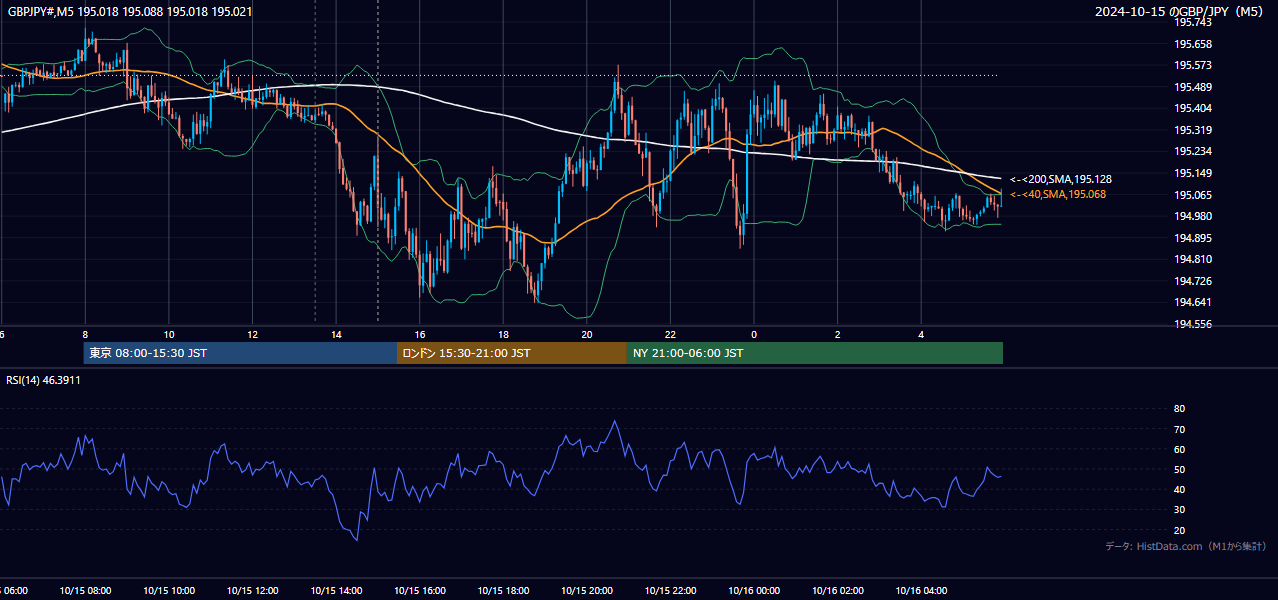Click the RSI(14) 46.3911 indicator label

[44, 380]
